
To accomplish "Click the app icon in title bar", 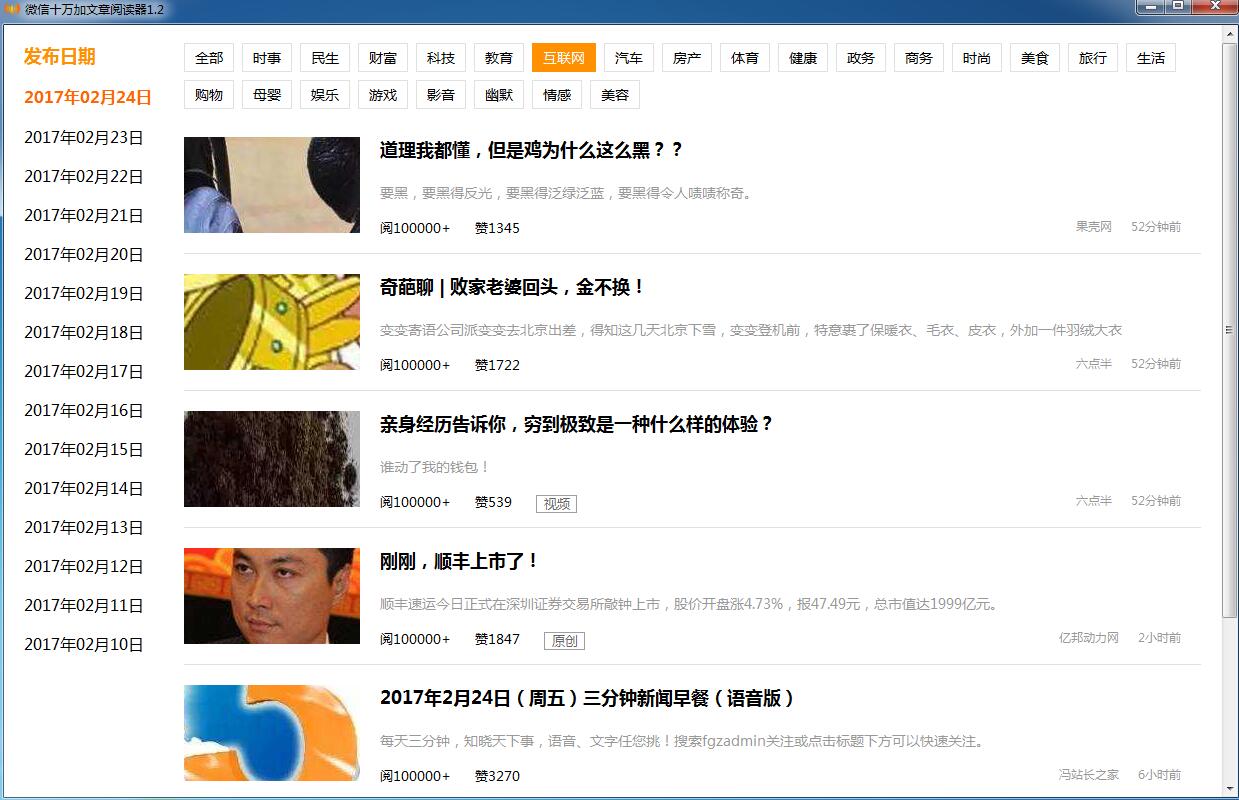I will 13,9.
